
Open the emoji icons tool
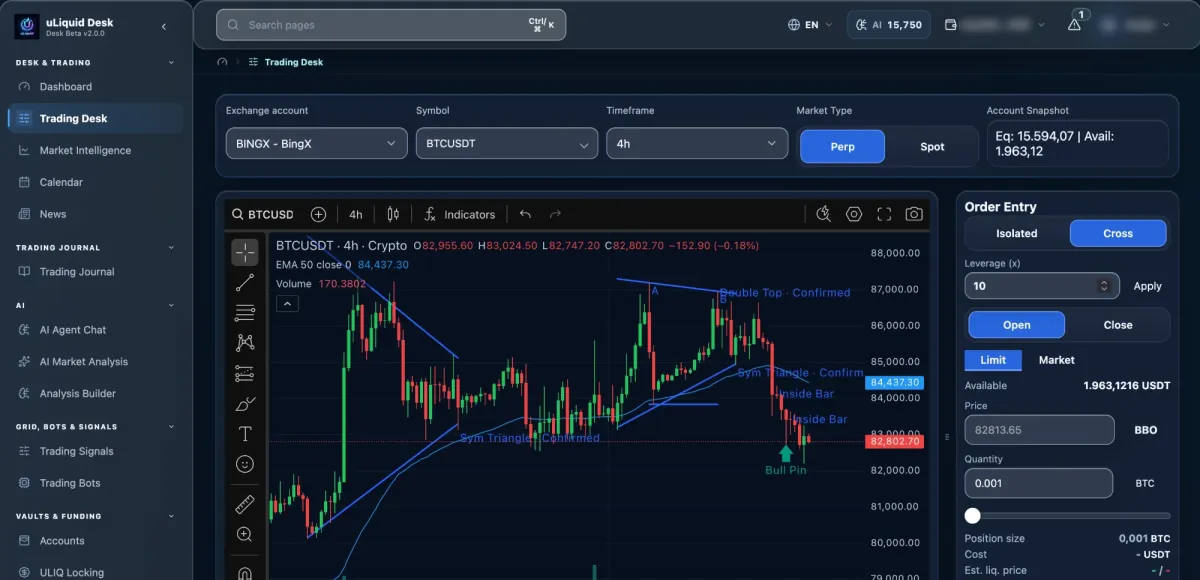245,464
